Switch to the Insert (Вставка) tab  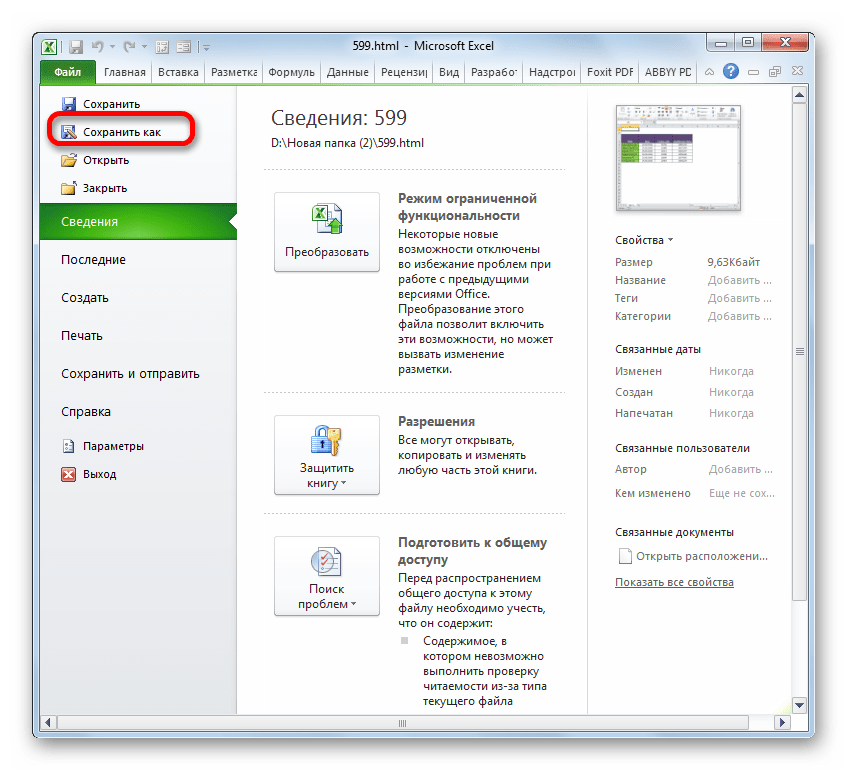pos(178,72)
